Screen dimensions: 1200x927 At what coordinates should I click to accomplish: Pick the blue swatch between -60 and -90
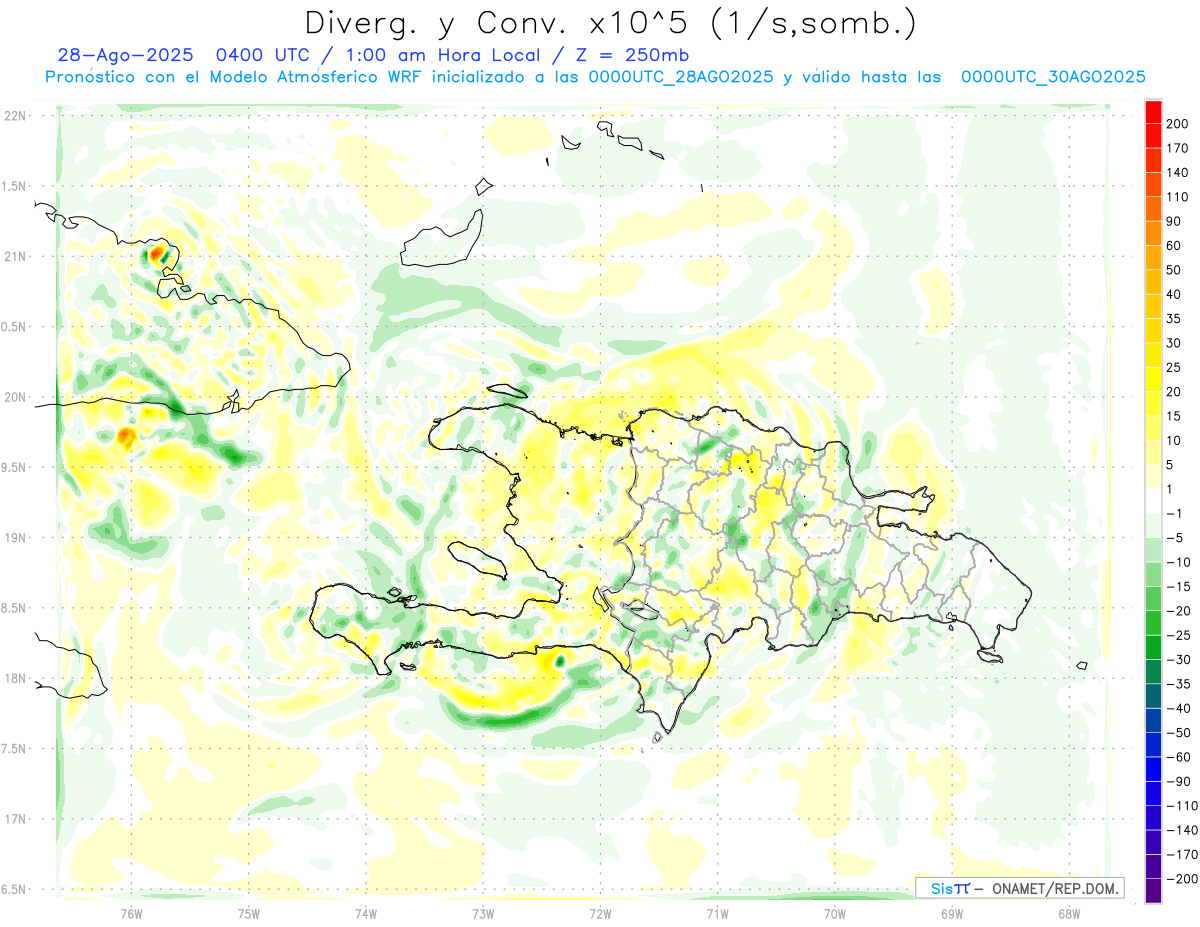[x=1153, y=769]
